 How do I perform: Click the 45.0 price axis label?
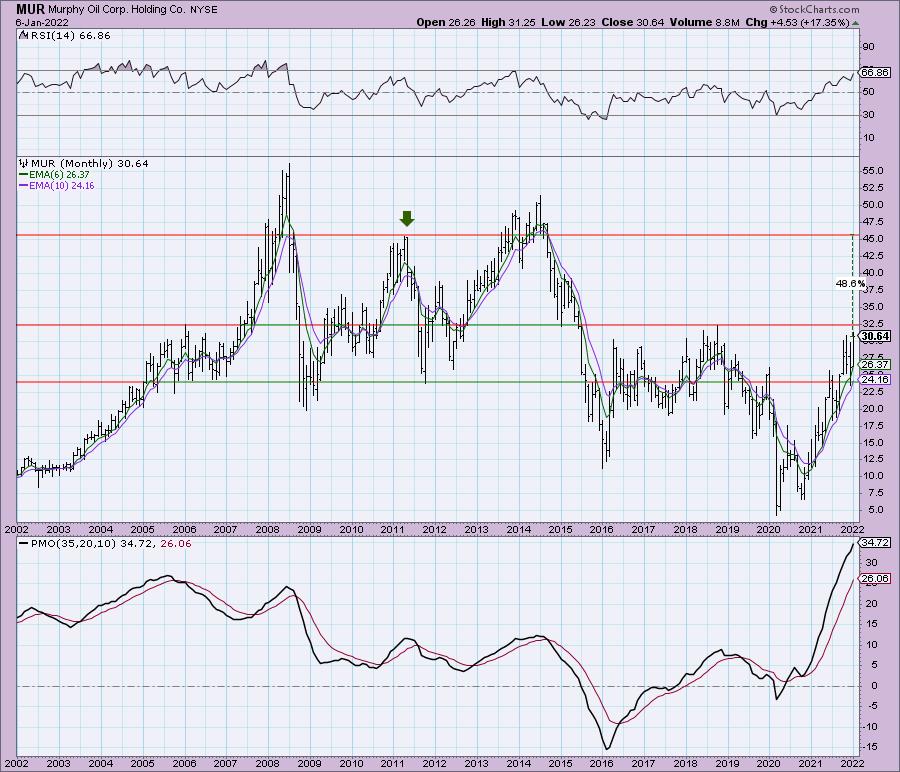pyautogui.click(x=872, y=239)
